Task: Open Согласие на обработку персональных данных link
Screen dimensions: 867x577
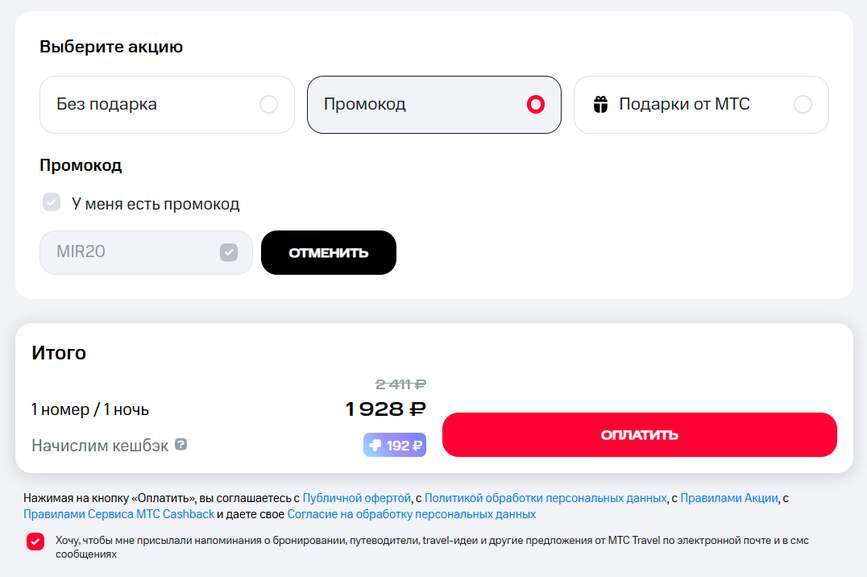Action: (411, 514)
